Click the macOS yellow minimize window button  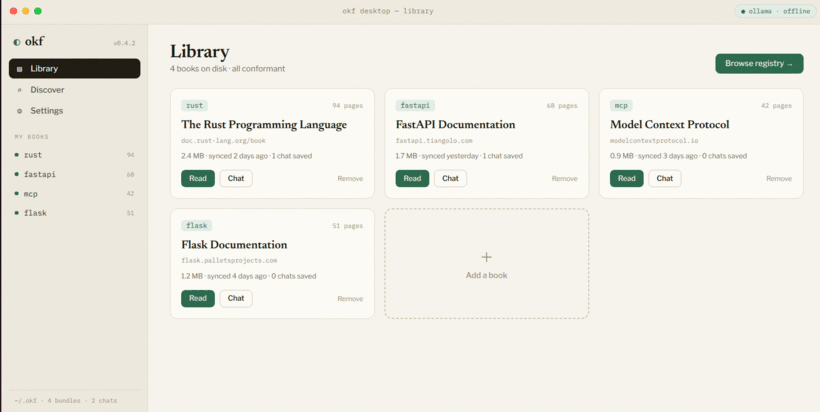[x=26, y=11]
